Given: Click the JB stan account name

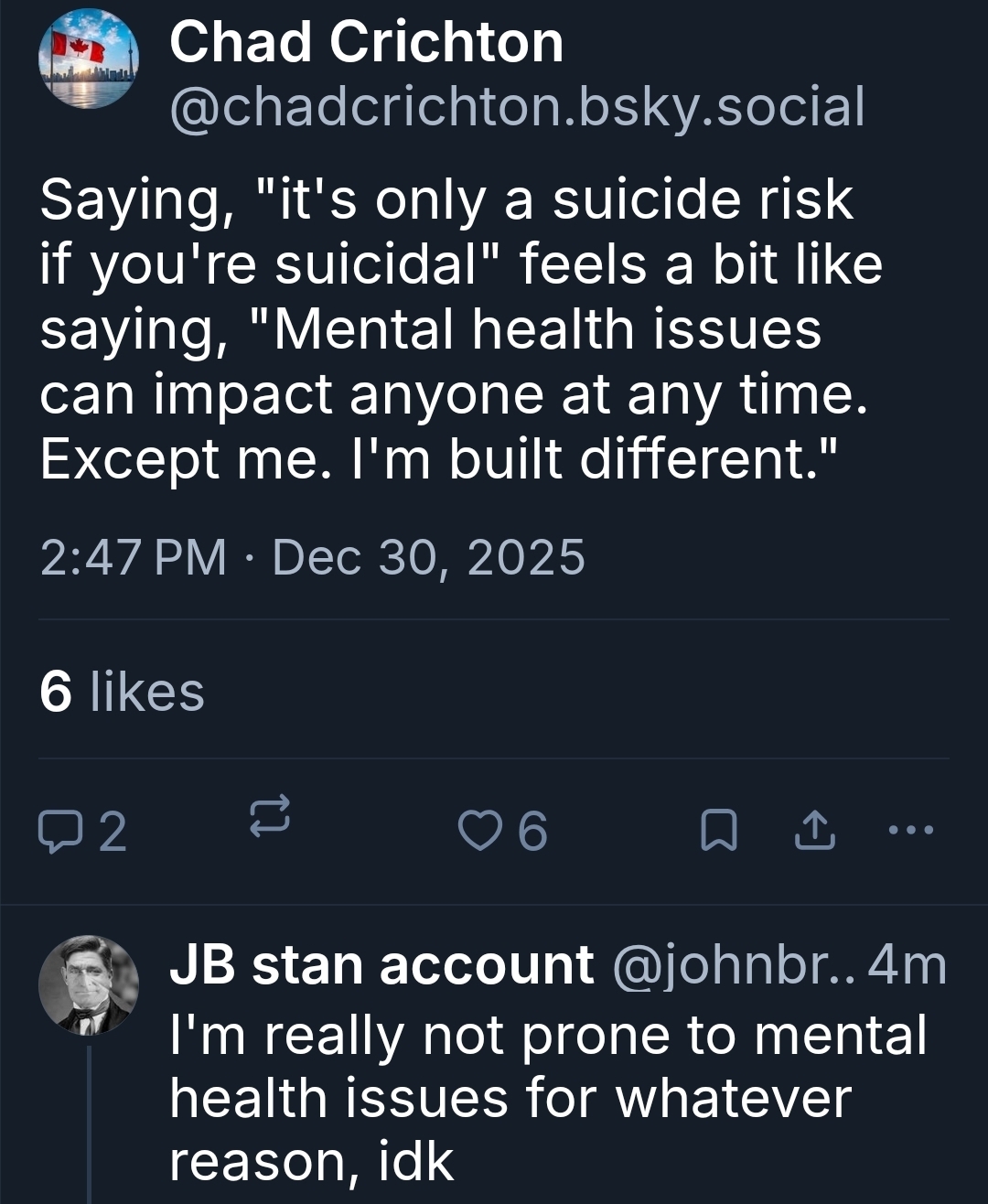Looking at the screenshot, I should point(381,965).
